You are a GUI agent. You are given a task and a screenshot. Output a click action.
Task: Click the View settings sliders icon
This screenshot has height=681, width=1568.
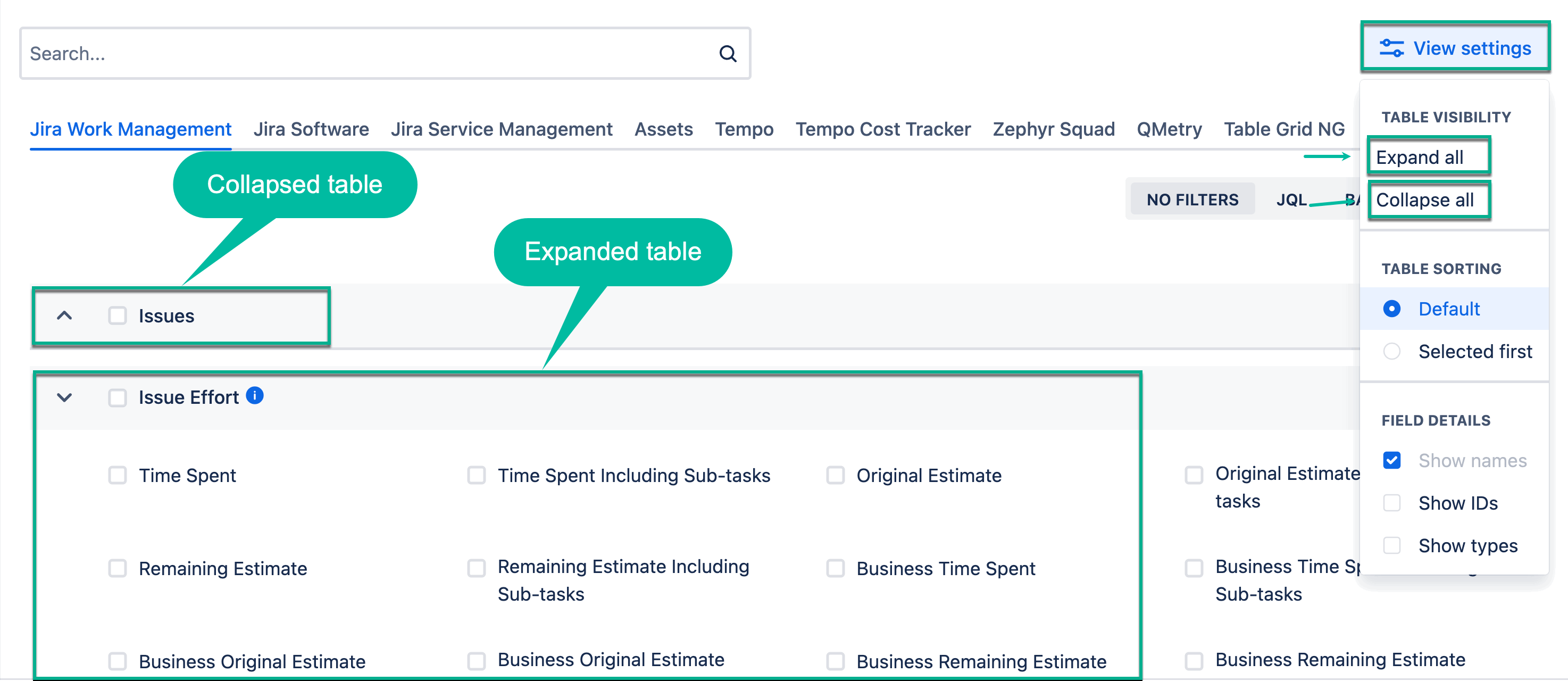tap(1391, 48)
